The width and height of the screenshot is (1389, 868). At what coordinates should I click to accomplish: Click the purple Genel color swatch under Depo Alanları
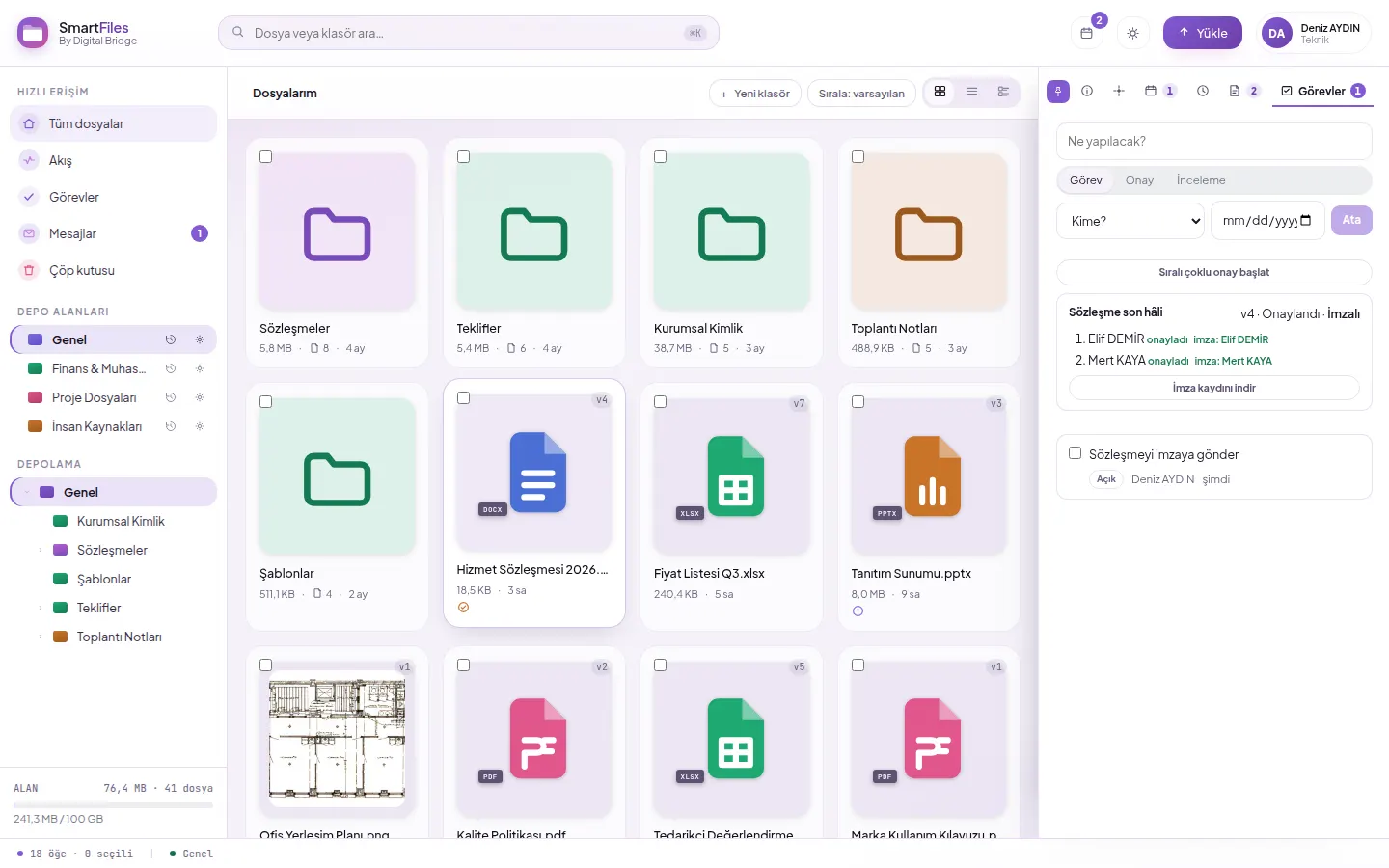(36, 339)
